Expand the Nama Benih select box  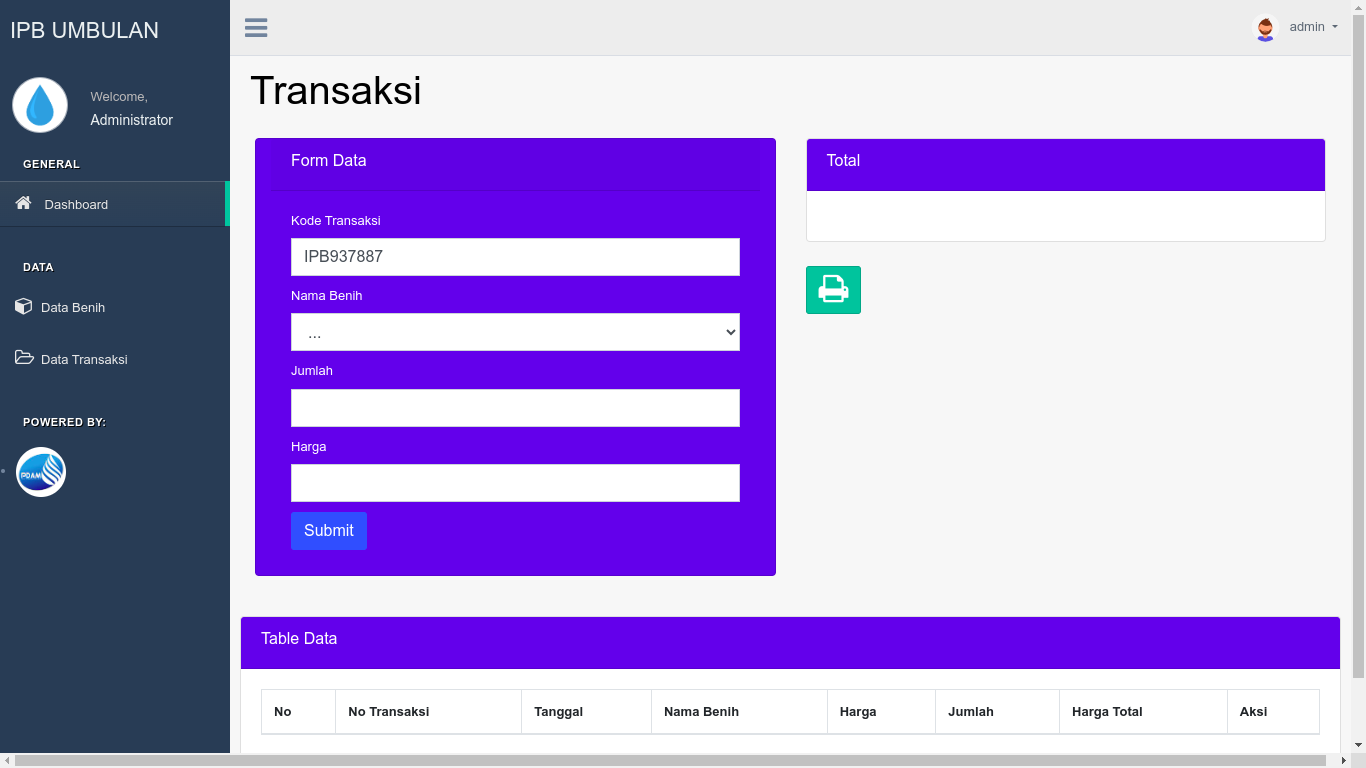point(515,332)
